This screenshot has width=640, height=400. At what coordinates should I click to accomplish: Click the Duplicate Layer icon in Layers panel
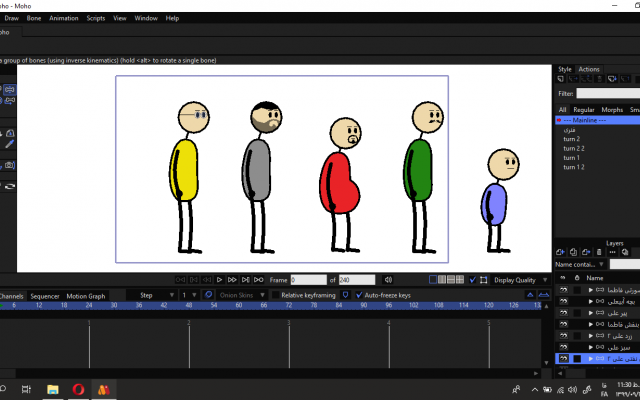coord(573,252)
